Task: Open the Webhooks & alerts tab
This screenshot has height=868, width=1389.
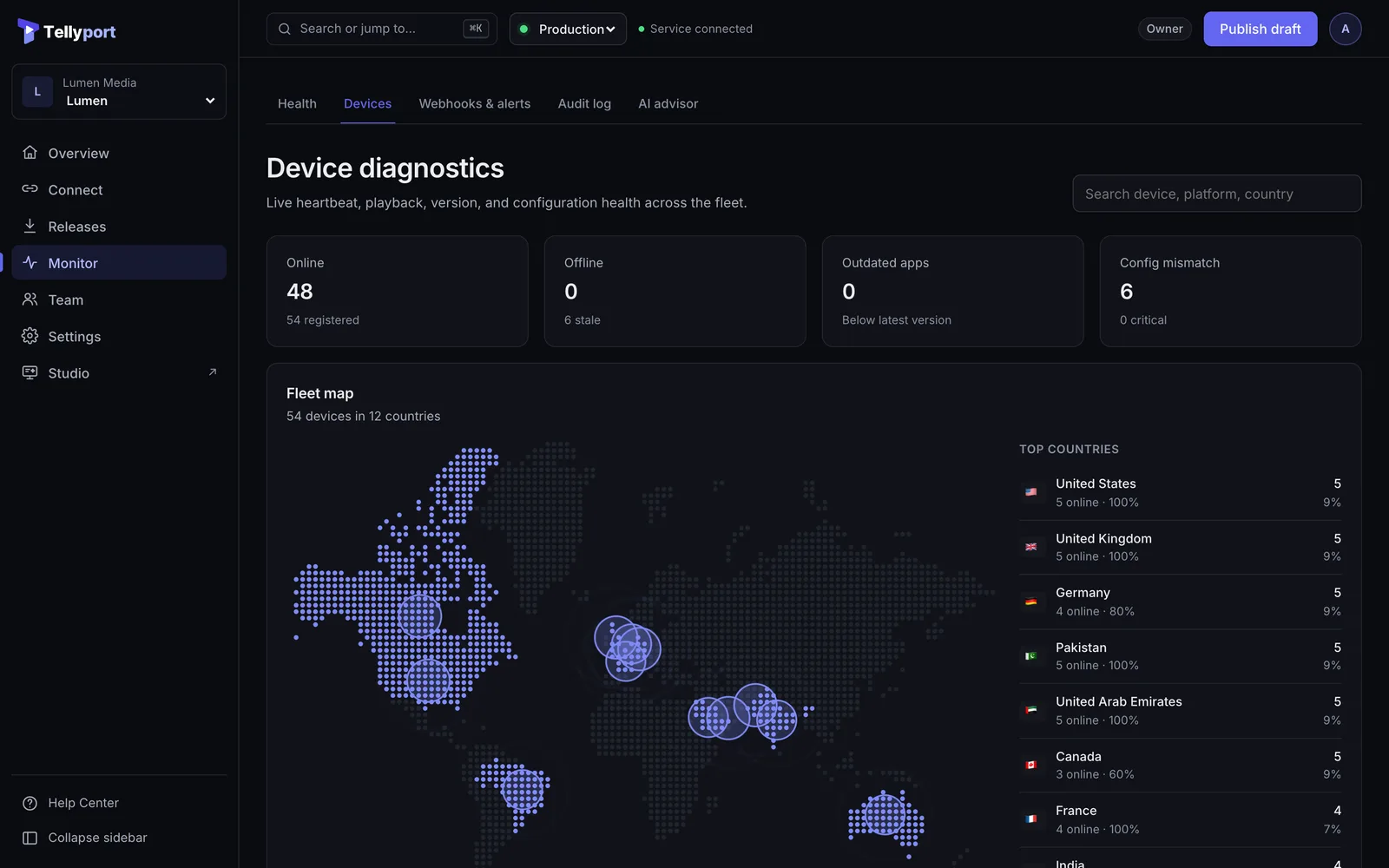Action: pos(475,103)
